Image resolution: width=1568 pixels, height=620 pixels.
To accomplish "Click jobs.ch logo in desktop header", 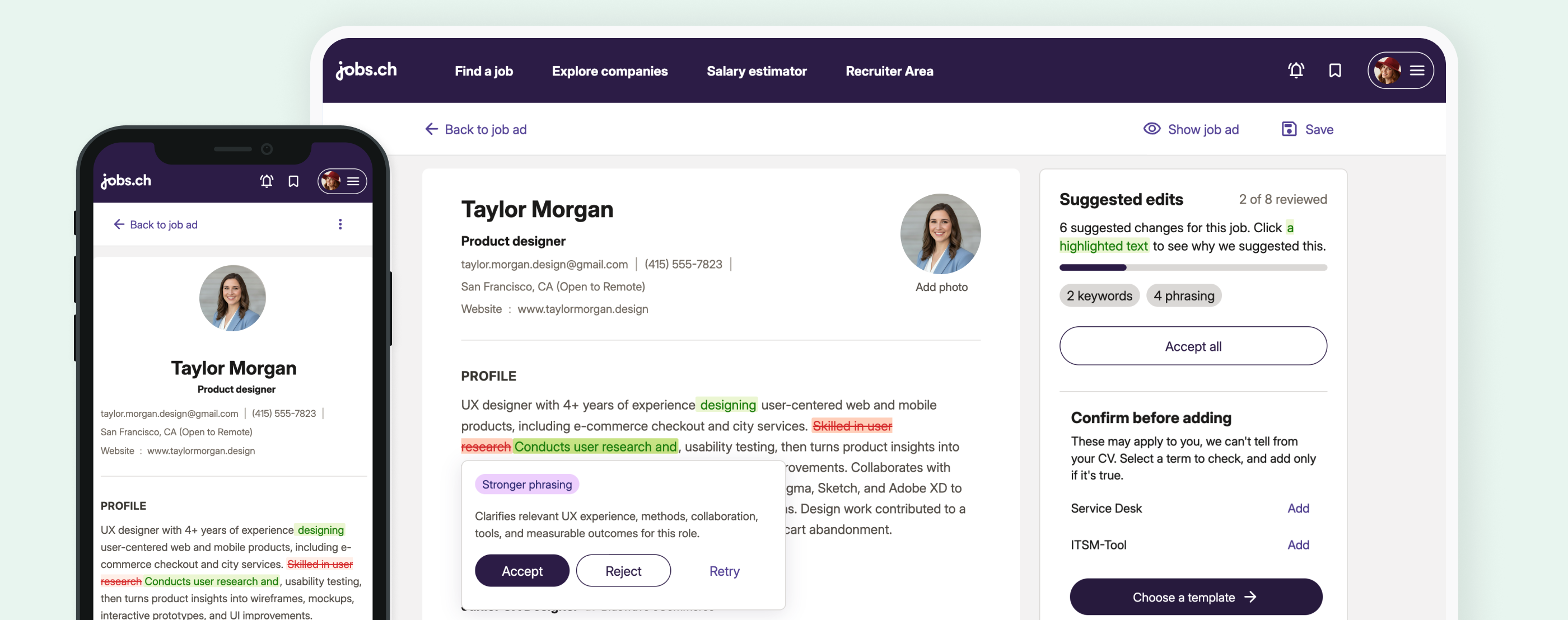I will [366, 71].
